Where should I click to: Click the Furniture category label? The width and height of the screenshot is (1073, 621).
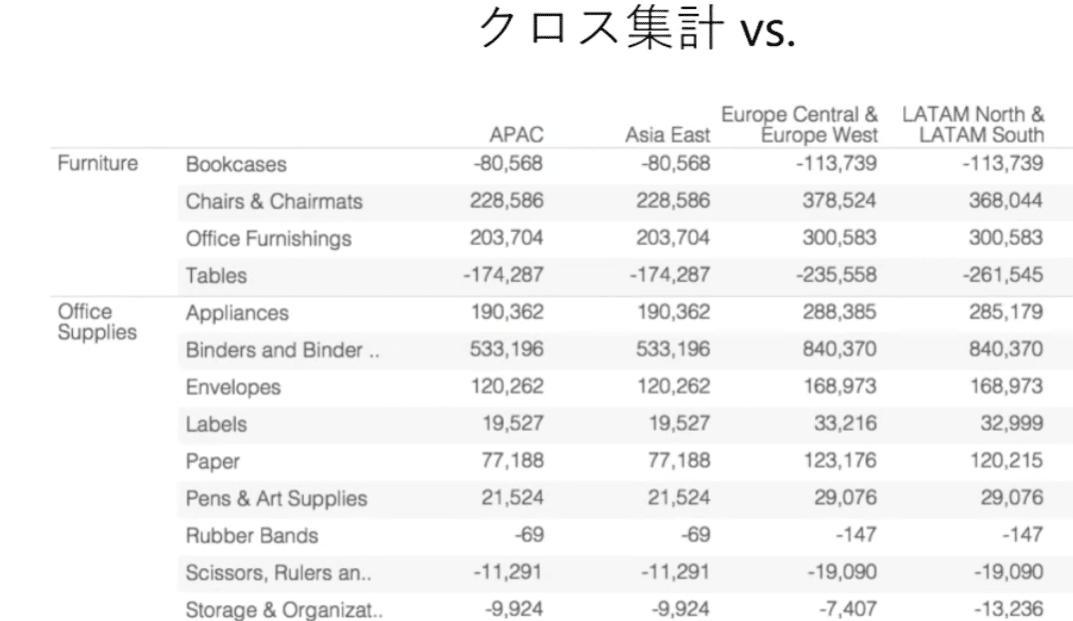tap(98, 164)
